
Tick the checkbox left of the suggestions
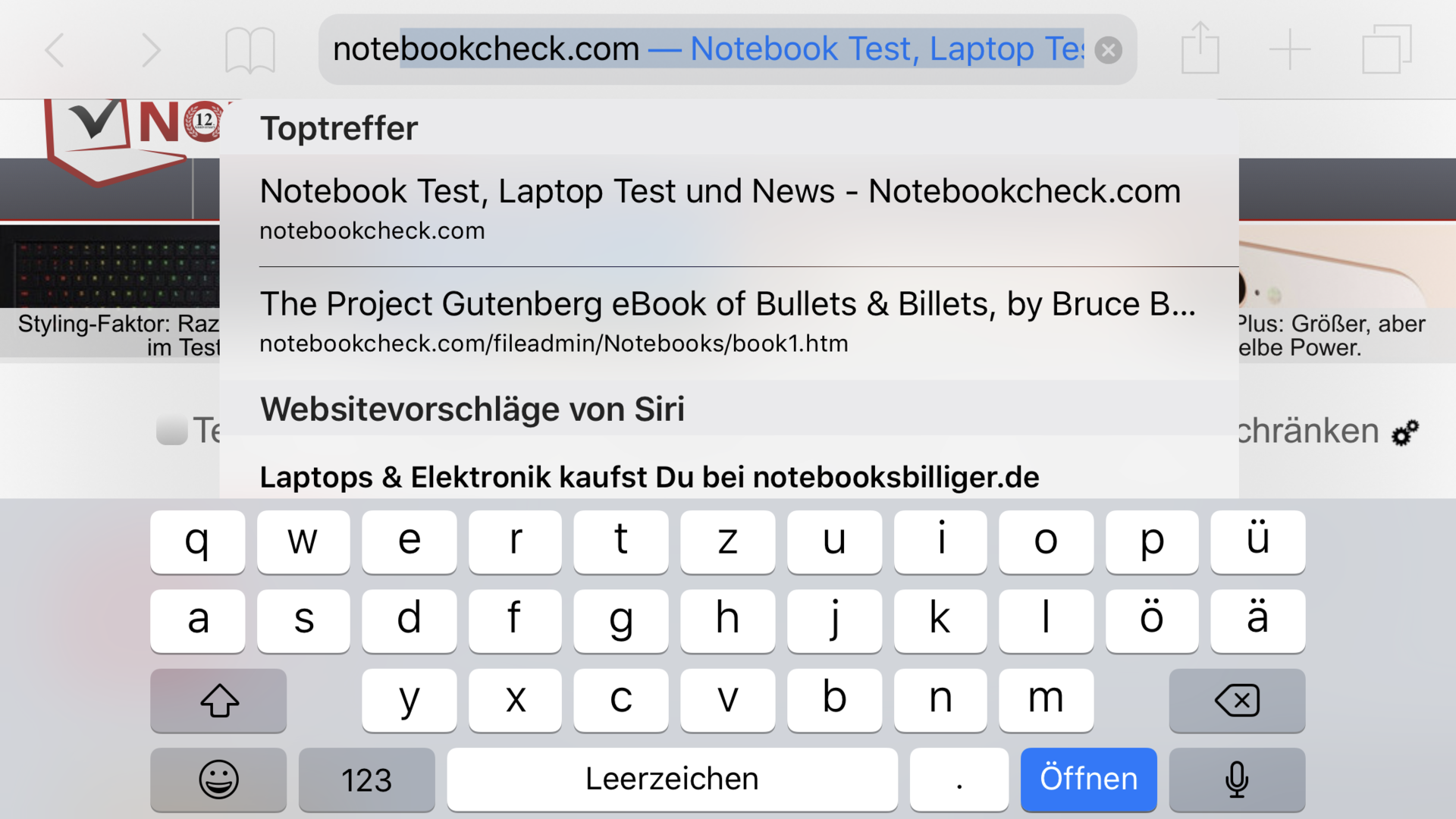tap(172, 430)
